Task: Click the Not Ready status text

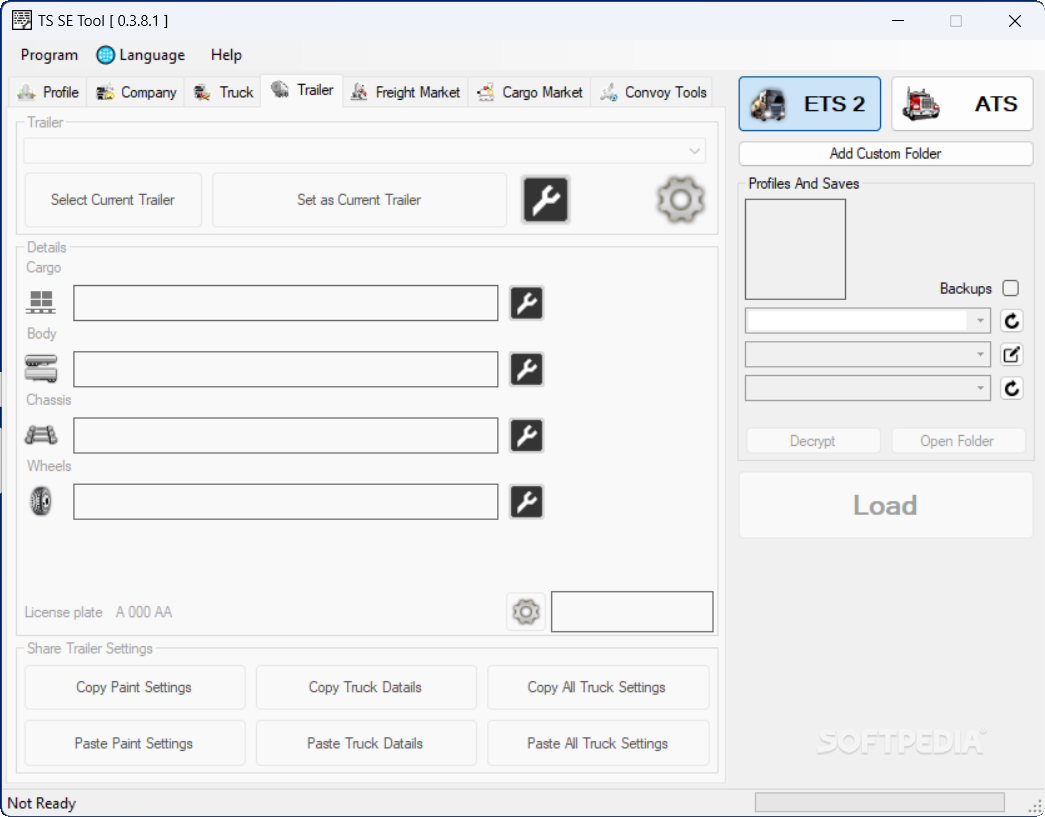Action: [x=41, y=803]
